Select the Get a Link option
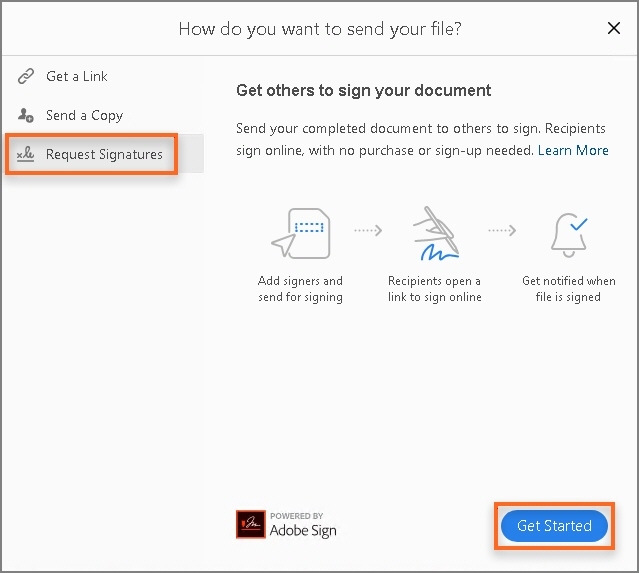 [77, 77]
